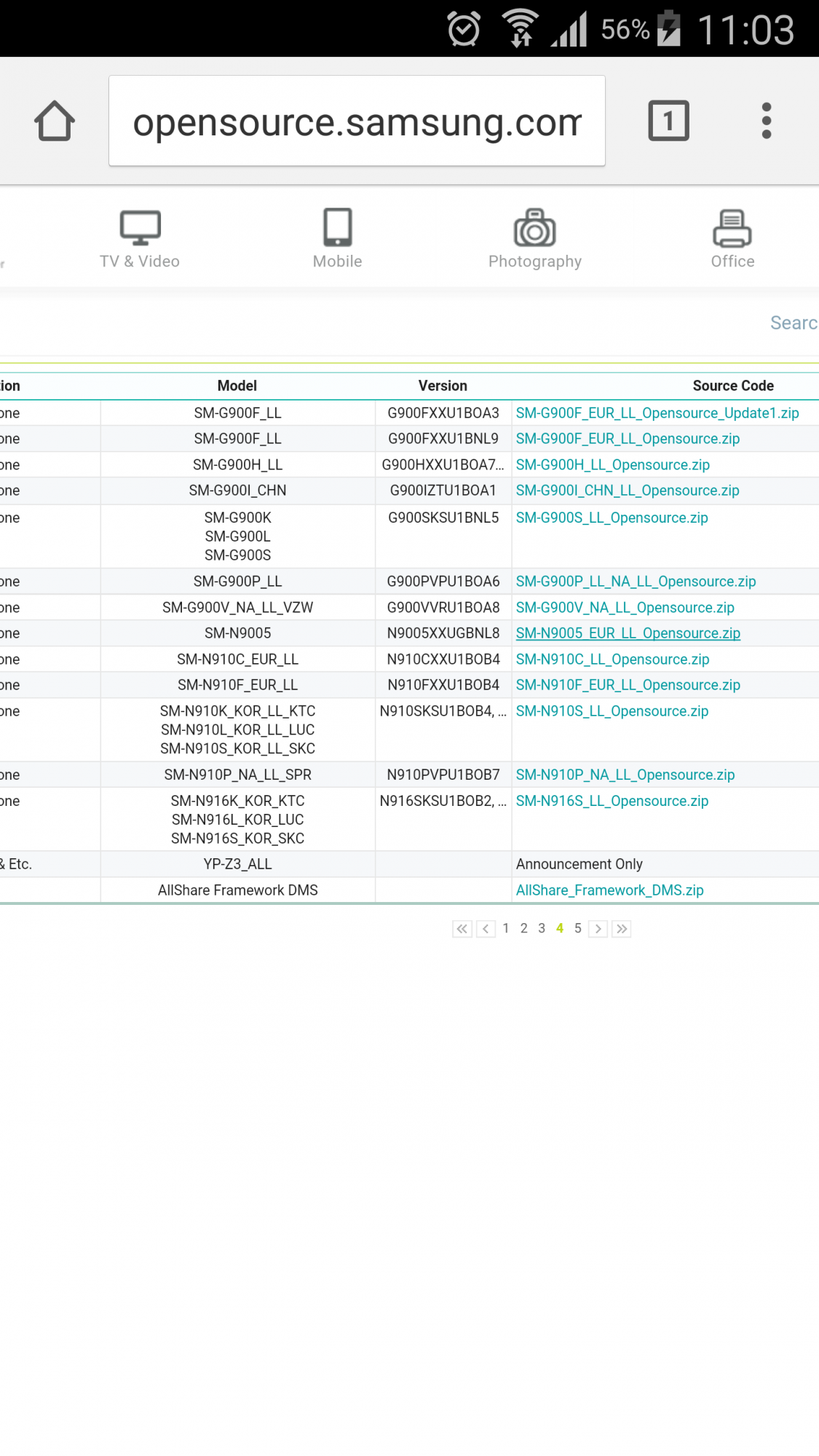Image resolution: width=819 pixels, height=1456 pixels.
Task: Select version cell G900PVPU1BOA6
Action: [x=443, y=582]
